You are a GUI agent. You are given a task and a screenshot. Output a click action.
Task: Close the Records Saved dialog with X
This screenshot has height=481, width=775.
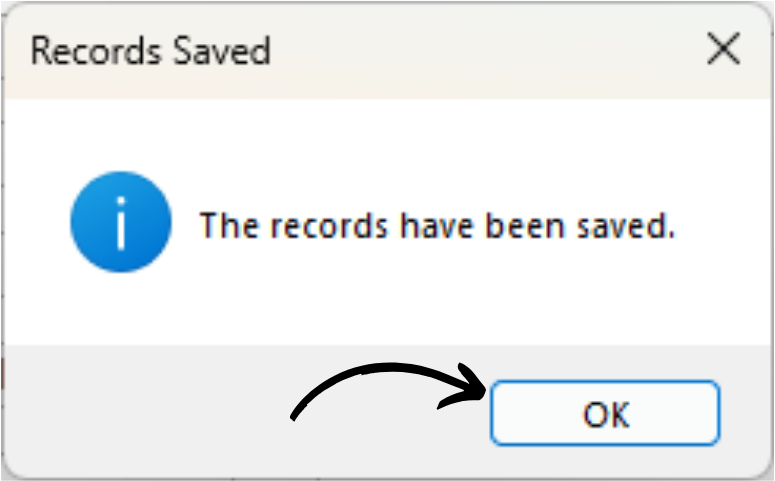[x=723, y=49]
